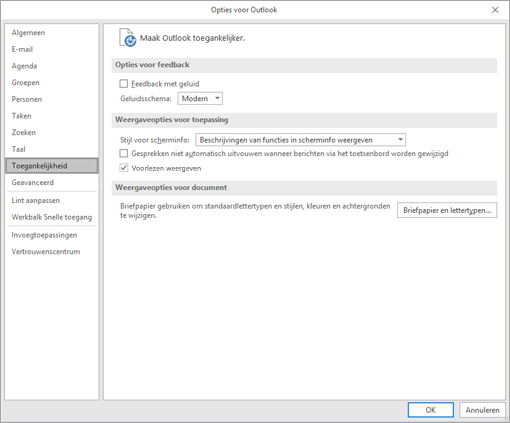Open the Zoeken options category

tap(52, 133)
